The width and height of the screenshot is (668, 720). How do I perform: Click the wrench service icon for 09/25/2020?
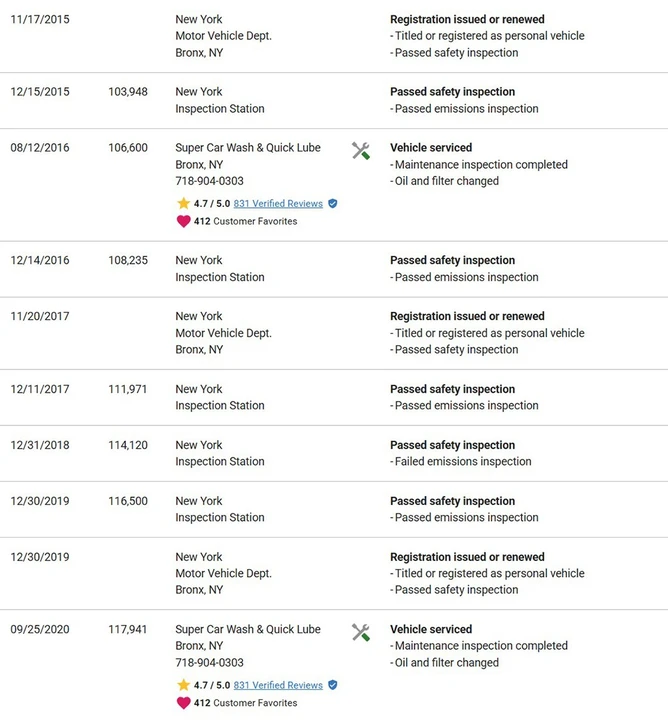[361, 632]
